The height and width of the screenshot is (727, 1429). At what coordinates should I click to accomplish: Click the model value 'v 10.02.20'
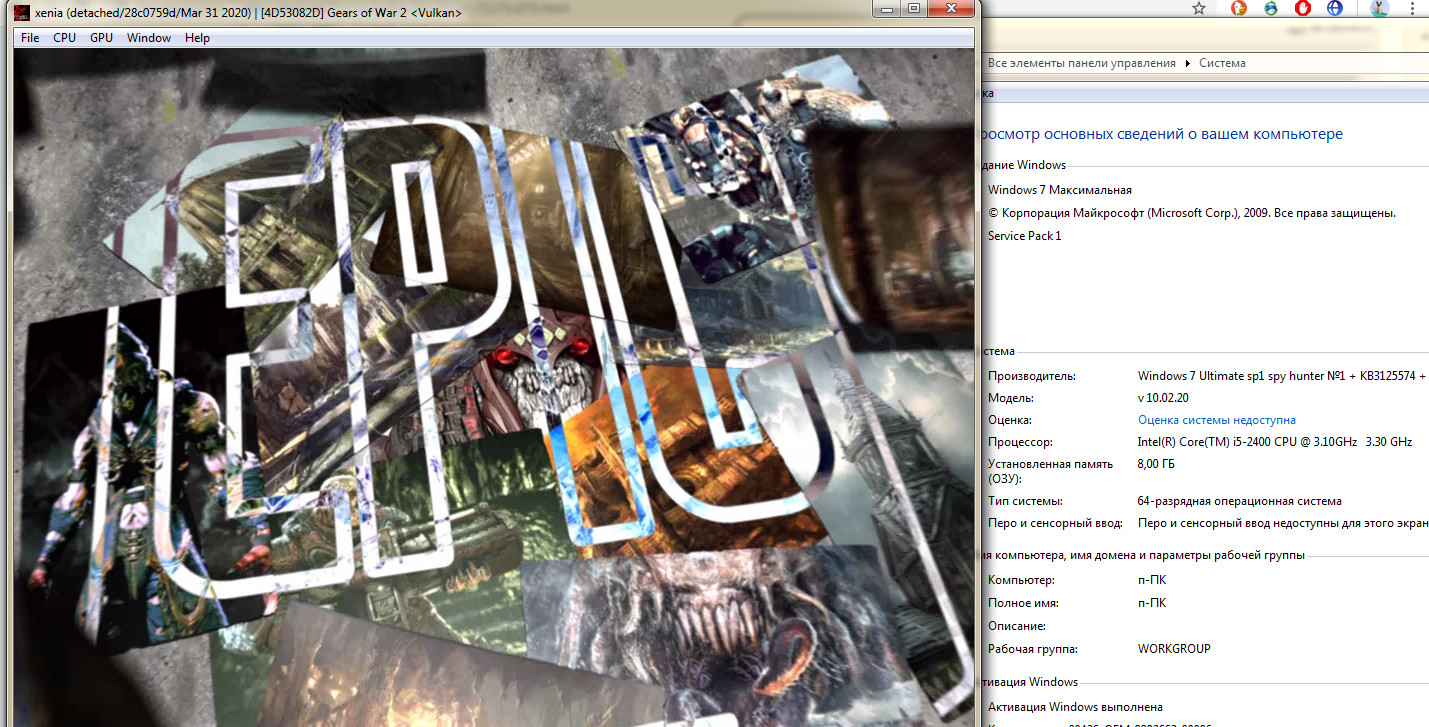pos(1163,398)
